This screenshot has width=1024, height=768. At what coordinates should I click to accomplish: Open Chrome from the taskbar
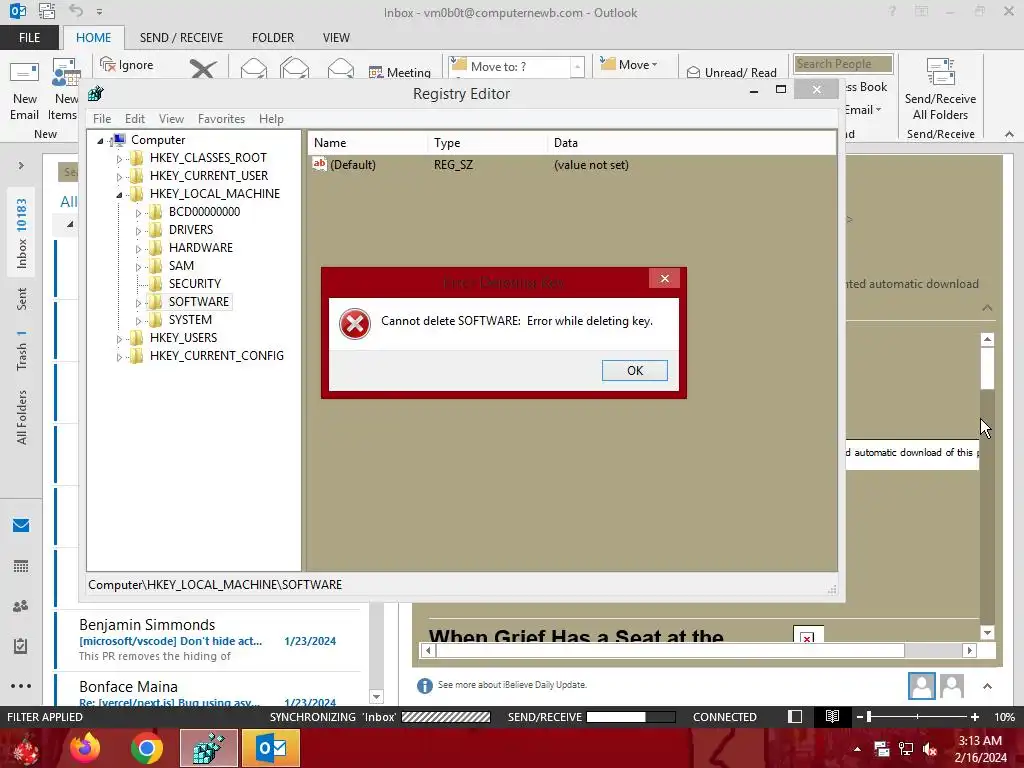point(147,748)
